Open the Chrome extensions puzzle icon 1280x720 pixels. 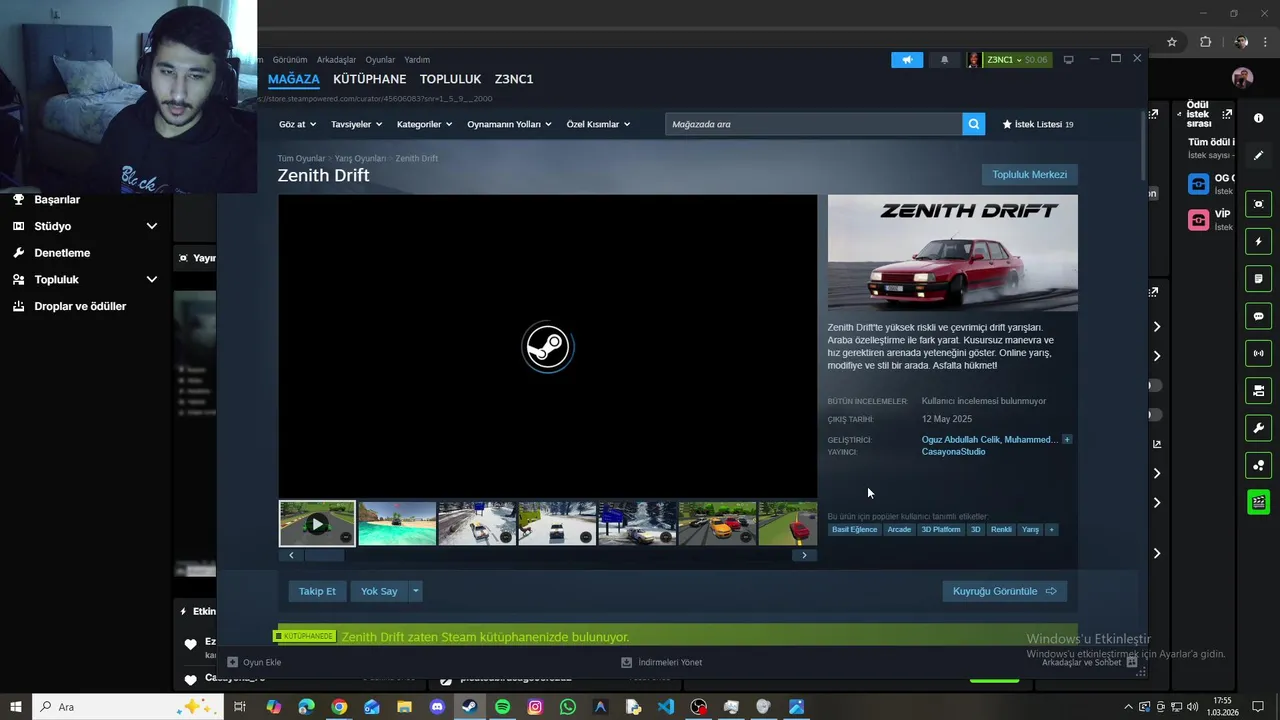click(1205, 42)
